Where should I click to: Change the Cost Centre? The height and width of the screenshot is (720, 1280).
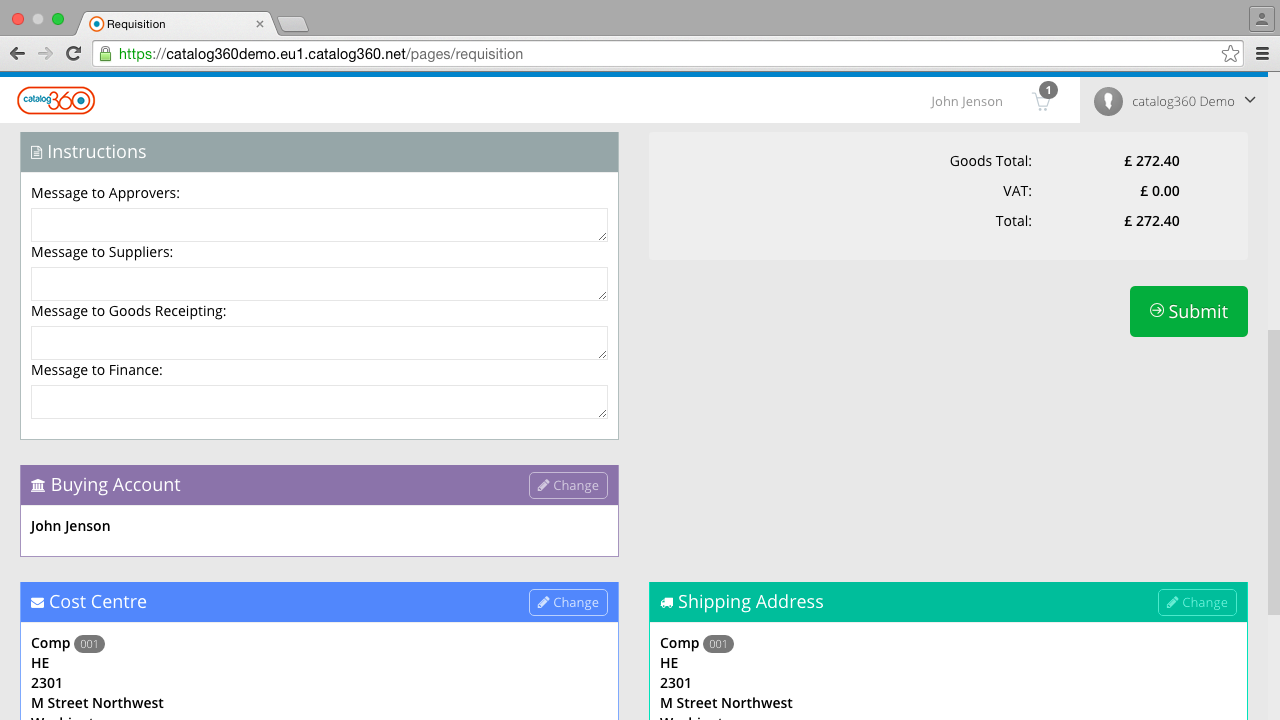pyautogui.click(x=568, y=602)
